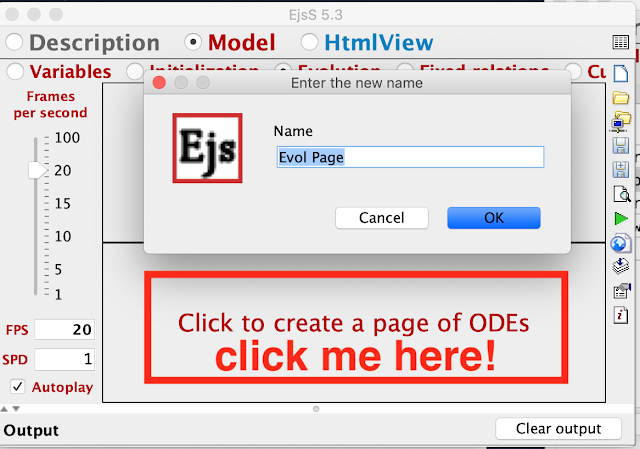Open an existing simulation folder icon

point(621,98)
